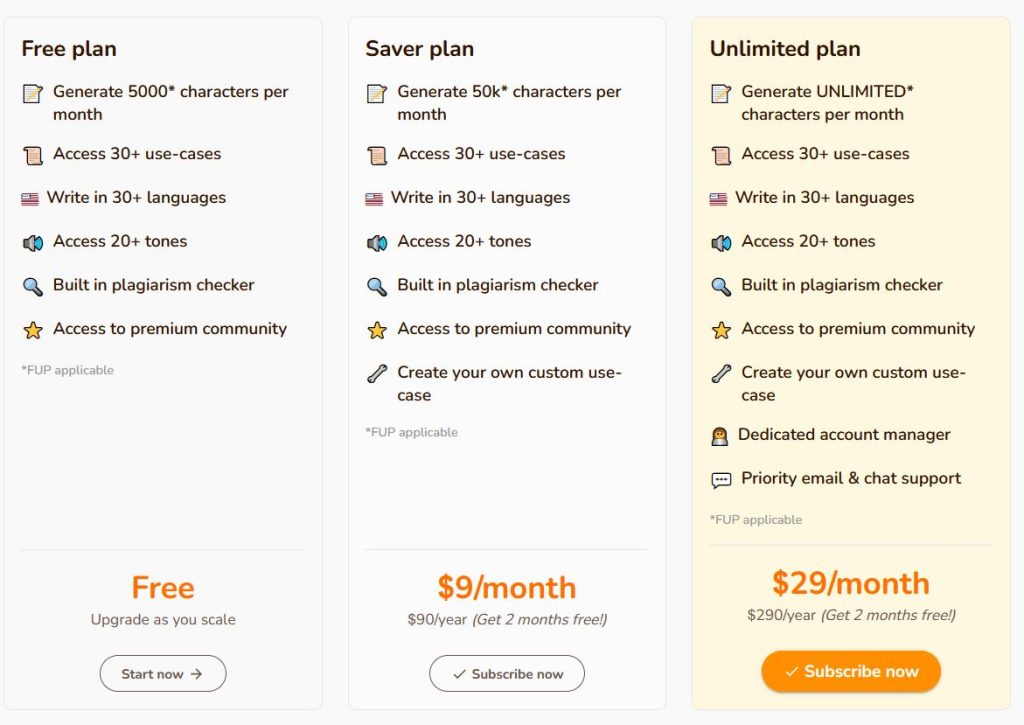Click the Start now button in Free plan
The width and height of the screenshot is (1024, 725).
pos(163,673)
